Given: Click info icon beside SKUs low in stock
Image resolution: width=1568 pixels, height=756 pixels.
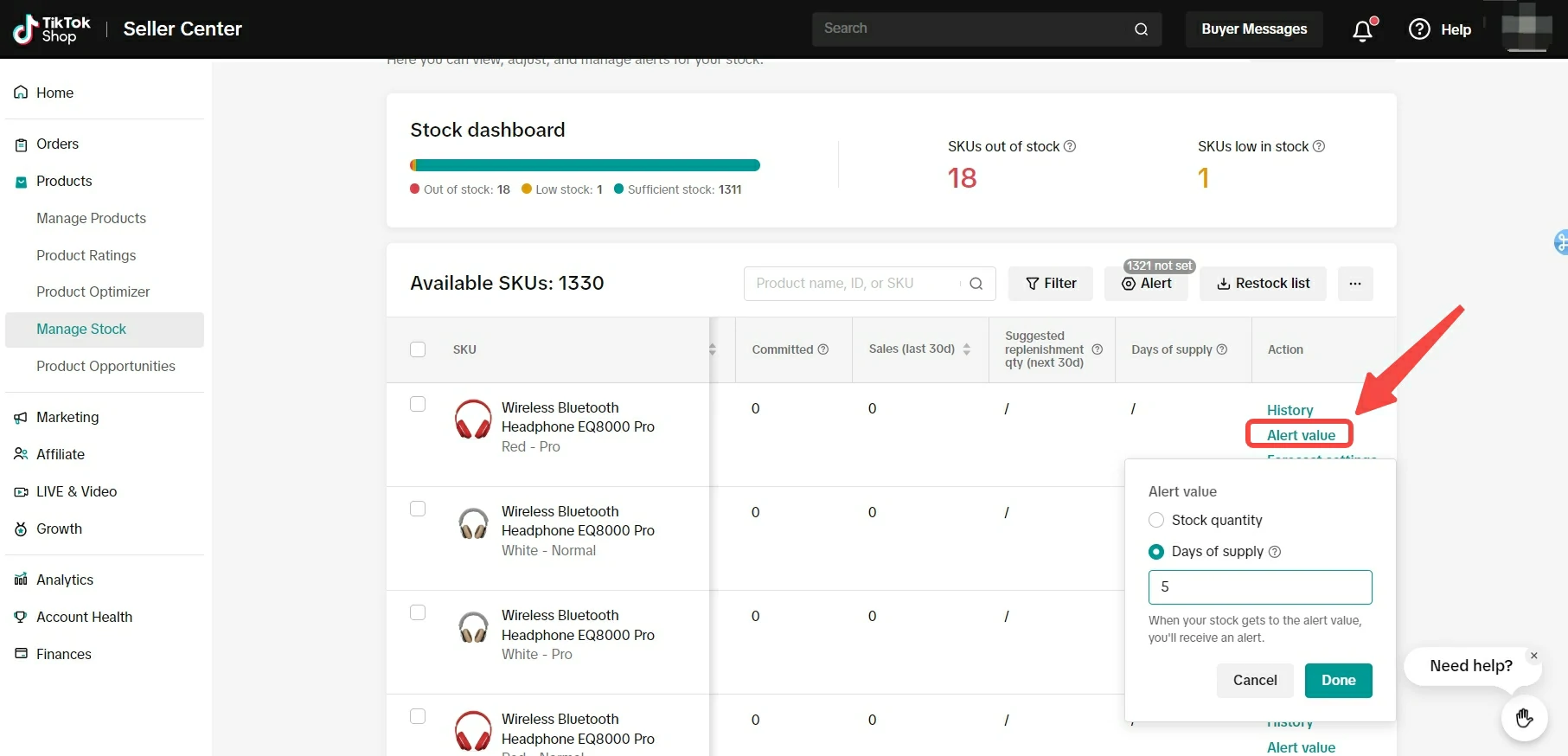Looking at the screenshot, I should pos(1319,146).
